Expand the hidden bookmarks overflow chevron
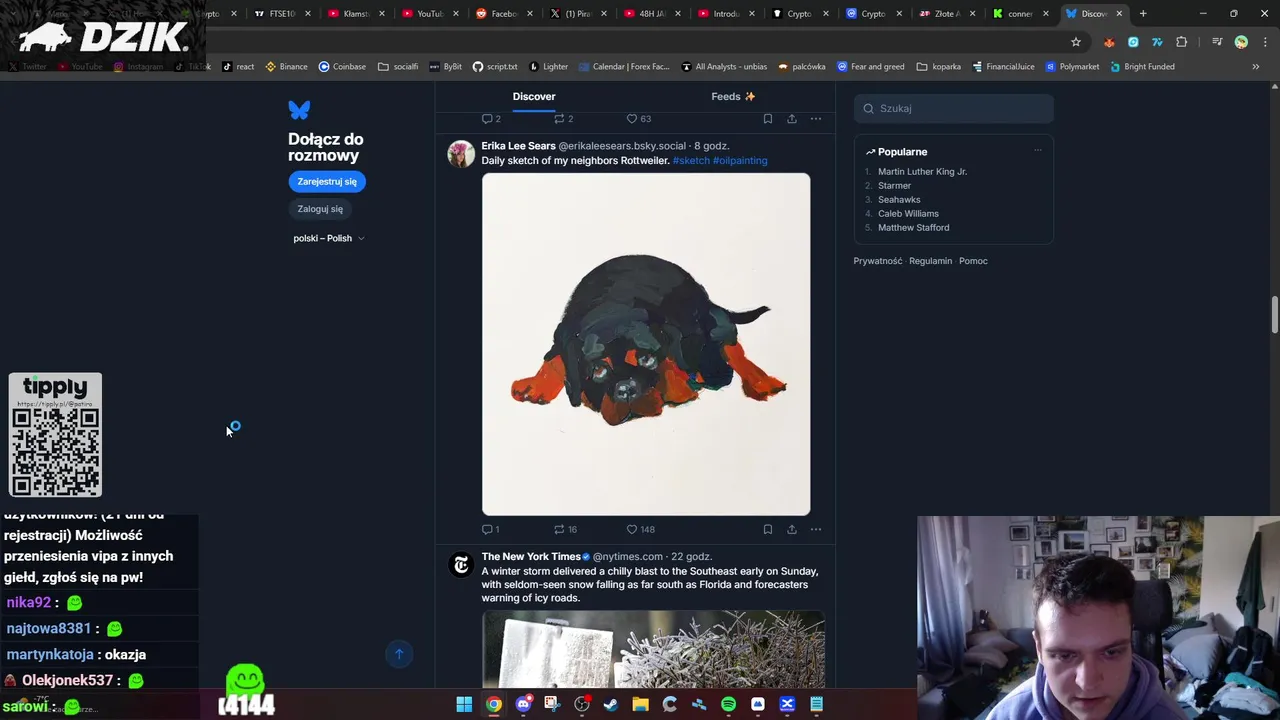Viewport: 1280px width, 720px height. point(1255,66)
